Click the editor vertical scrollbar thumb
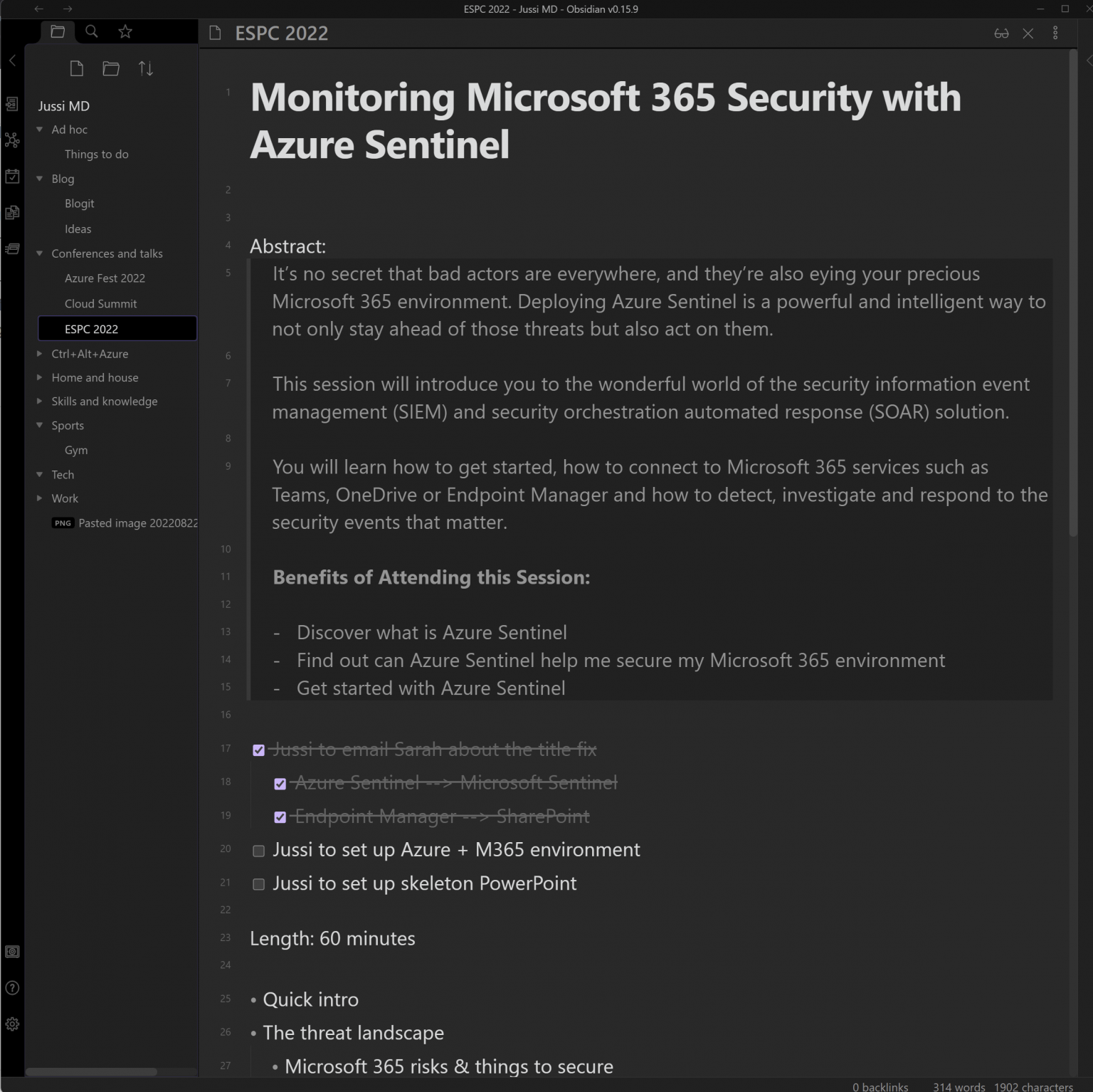The height and width of the screenshot is (1092, 1093). [x=1073, y=292]
